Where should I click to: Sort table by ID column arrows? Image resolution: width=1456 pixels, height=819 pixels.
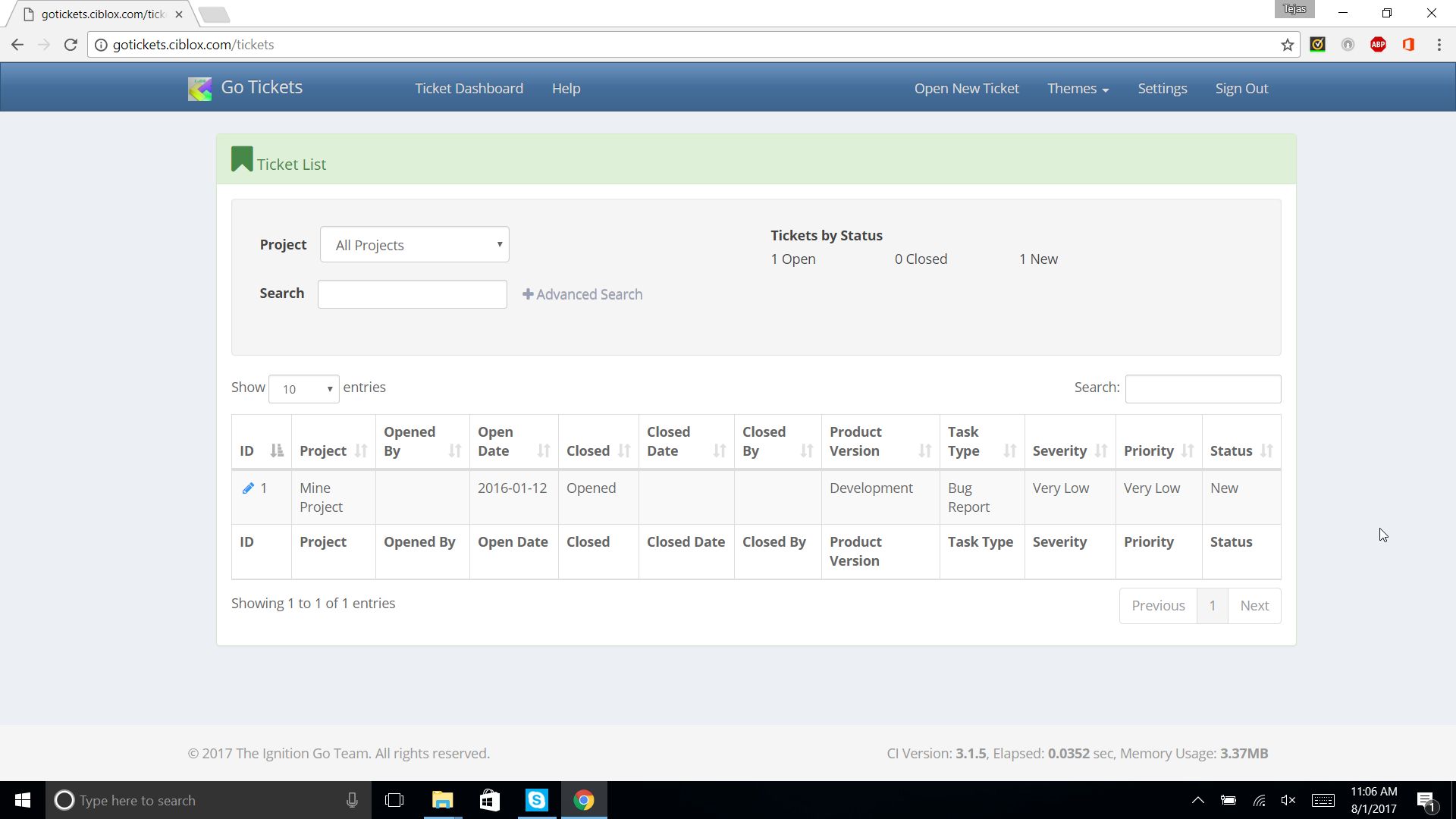point(277,450)
